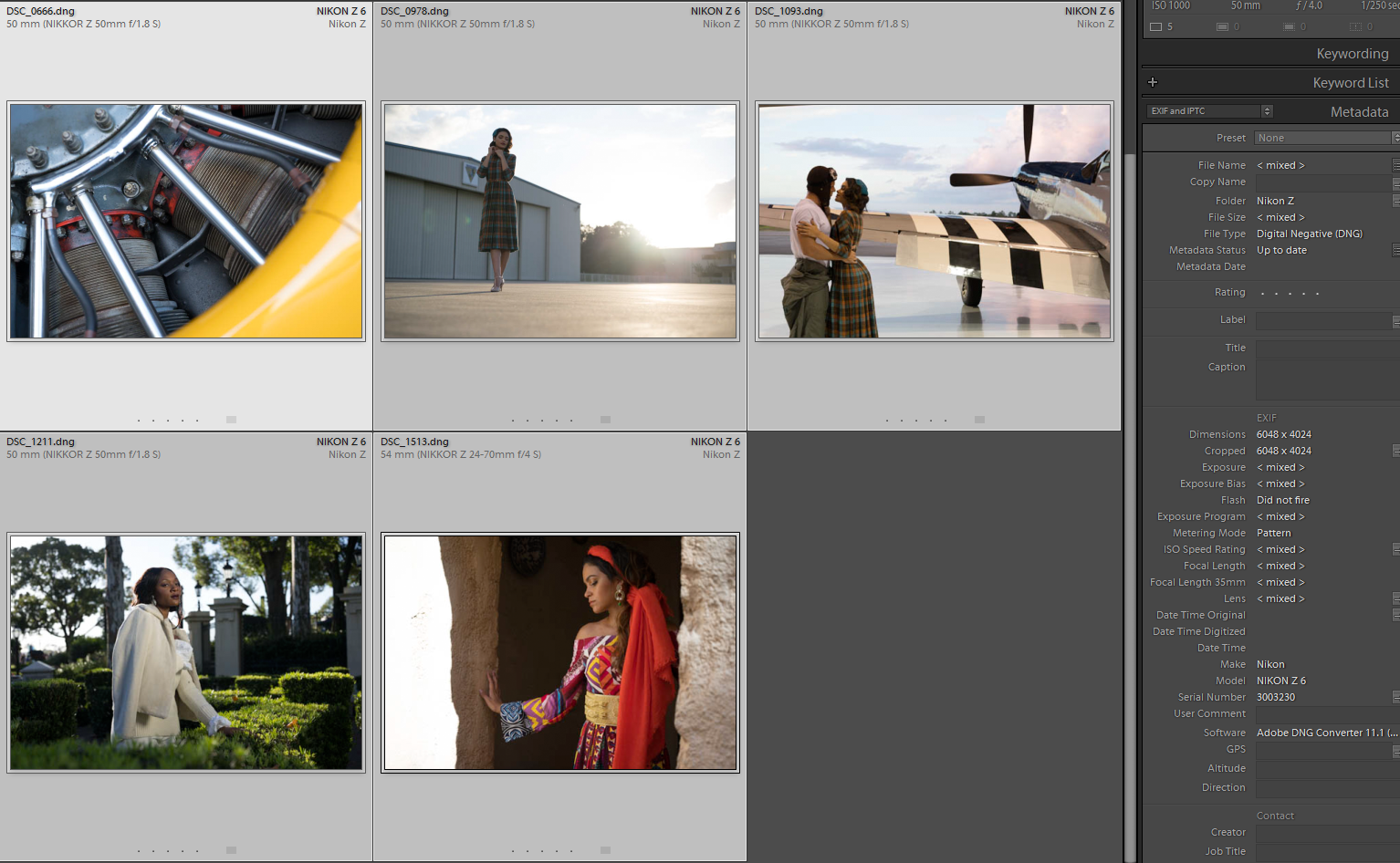1400x863 pixels.
Task: Click 'ISO 1000' in histogram info
Action: click(x=1170, y=5)
